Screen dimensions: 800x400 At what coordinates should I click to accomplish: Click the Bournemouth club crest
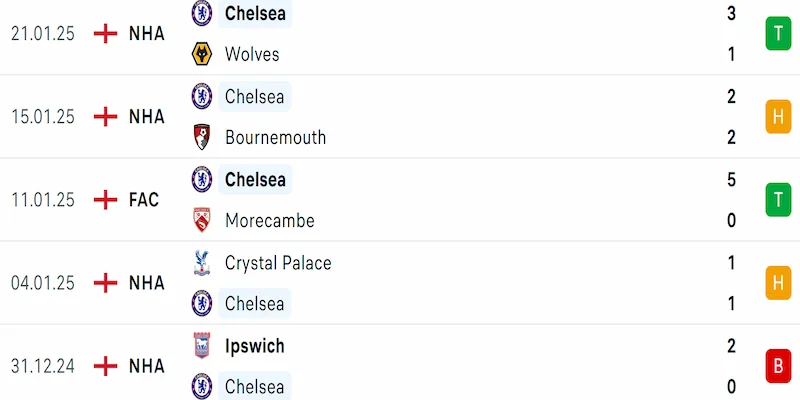click(203, 137)
